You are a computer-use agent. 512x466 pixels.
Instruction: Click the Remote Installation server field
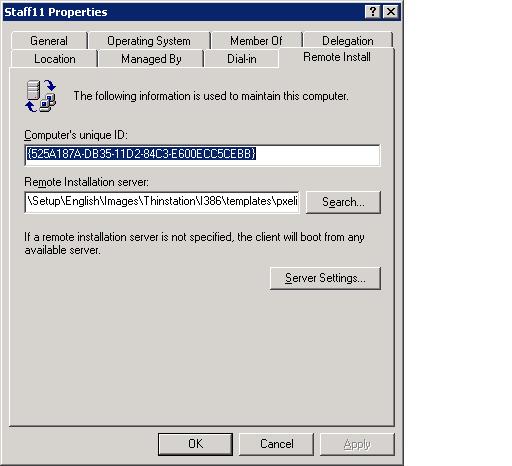(162, 202)
